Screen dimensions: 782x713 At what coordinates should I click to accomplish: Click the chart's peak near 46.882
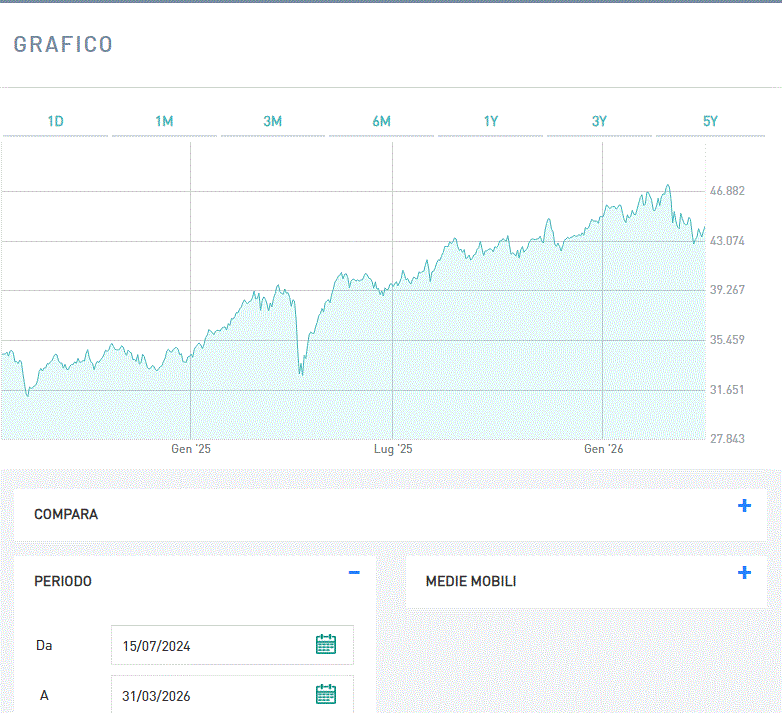tap(668, 186)
